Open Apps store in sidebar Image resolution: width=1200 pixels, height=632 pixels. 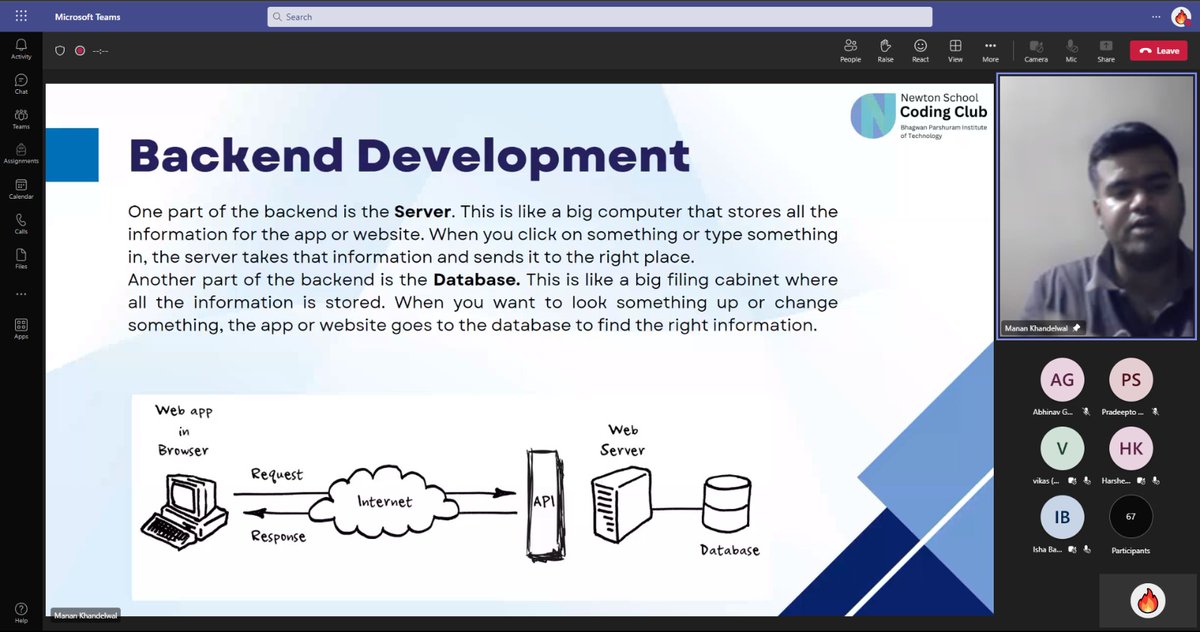(x=21, y=329)
